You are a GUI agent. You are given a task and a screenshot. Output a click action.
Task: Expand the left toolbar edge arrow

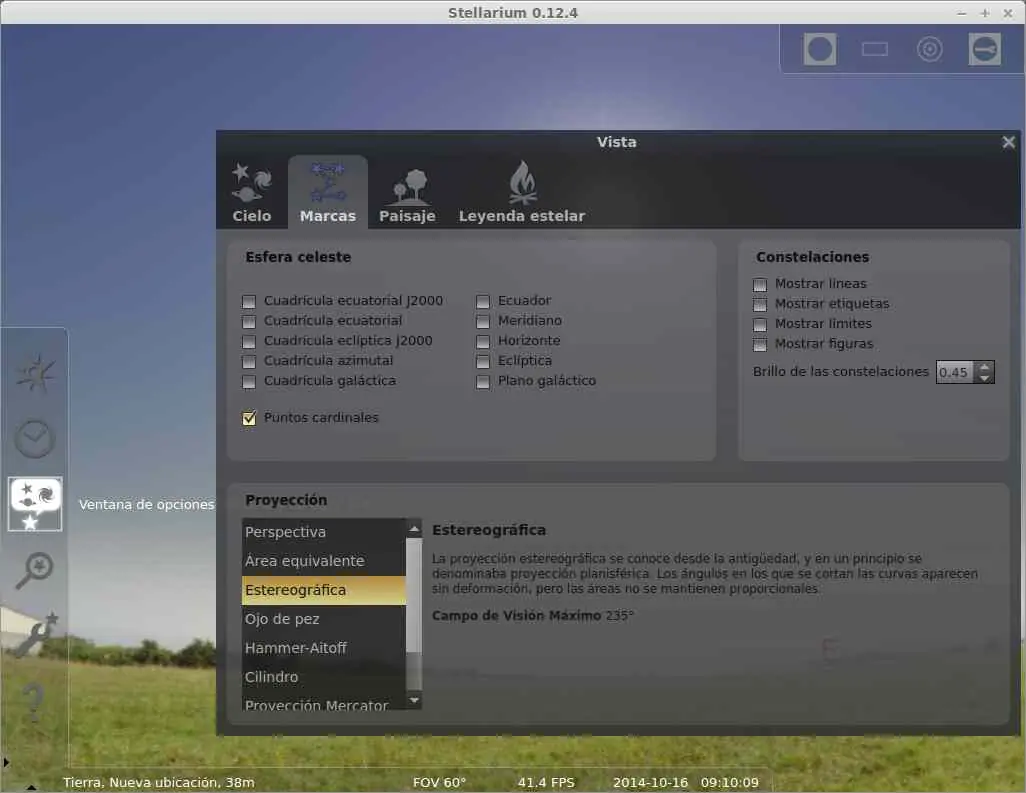coord(6,762)
